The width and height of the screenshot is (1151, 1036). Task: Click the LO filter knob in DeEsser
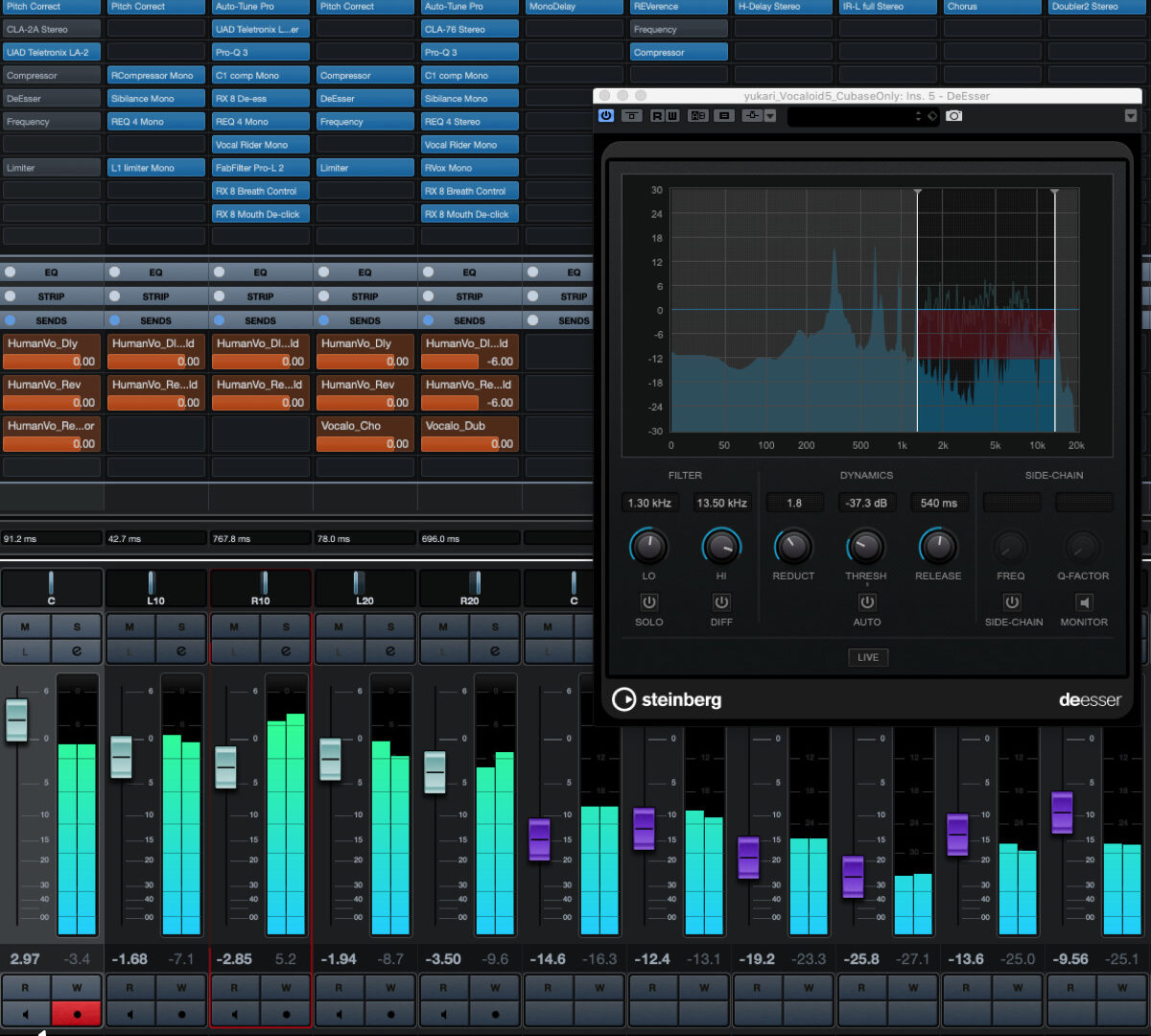pyautogui.click(x=648, y=547)
